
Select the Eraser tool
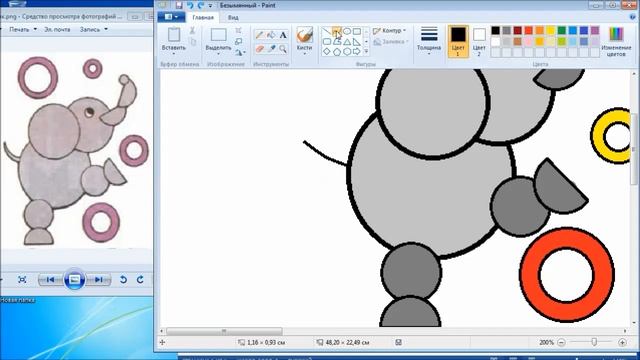(260, 49)
